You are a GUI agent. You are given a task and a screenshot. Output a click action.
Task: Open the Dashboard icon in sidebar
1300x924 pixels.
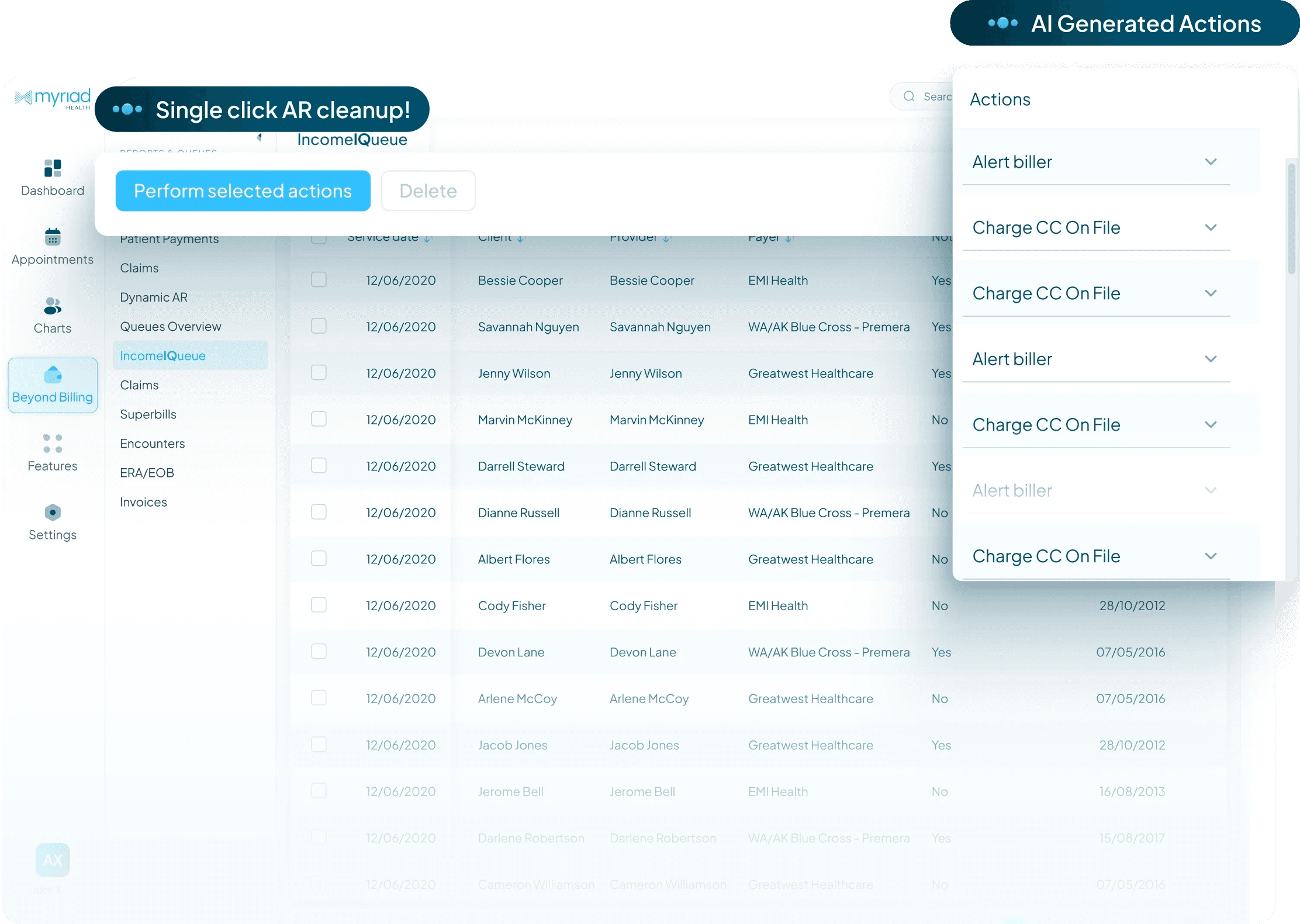[x=53, y=168]
